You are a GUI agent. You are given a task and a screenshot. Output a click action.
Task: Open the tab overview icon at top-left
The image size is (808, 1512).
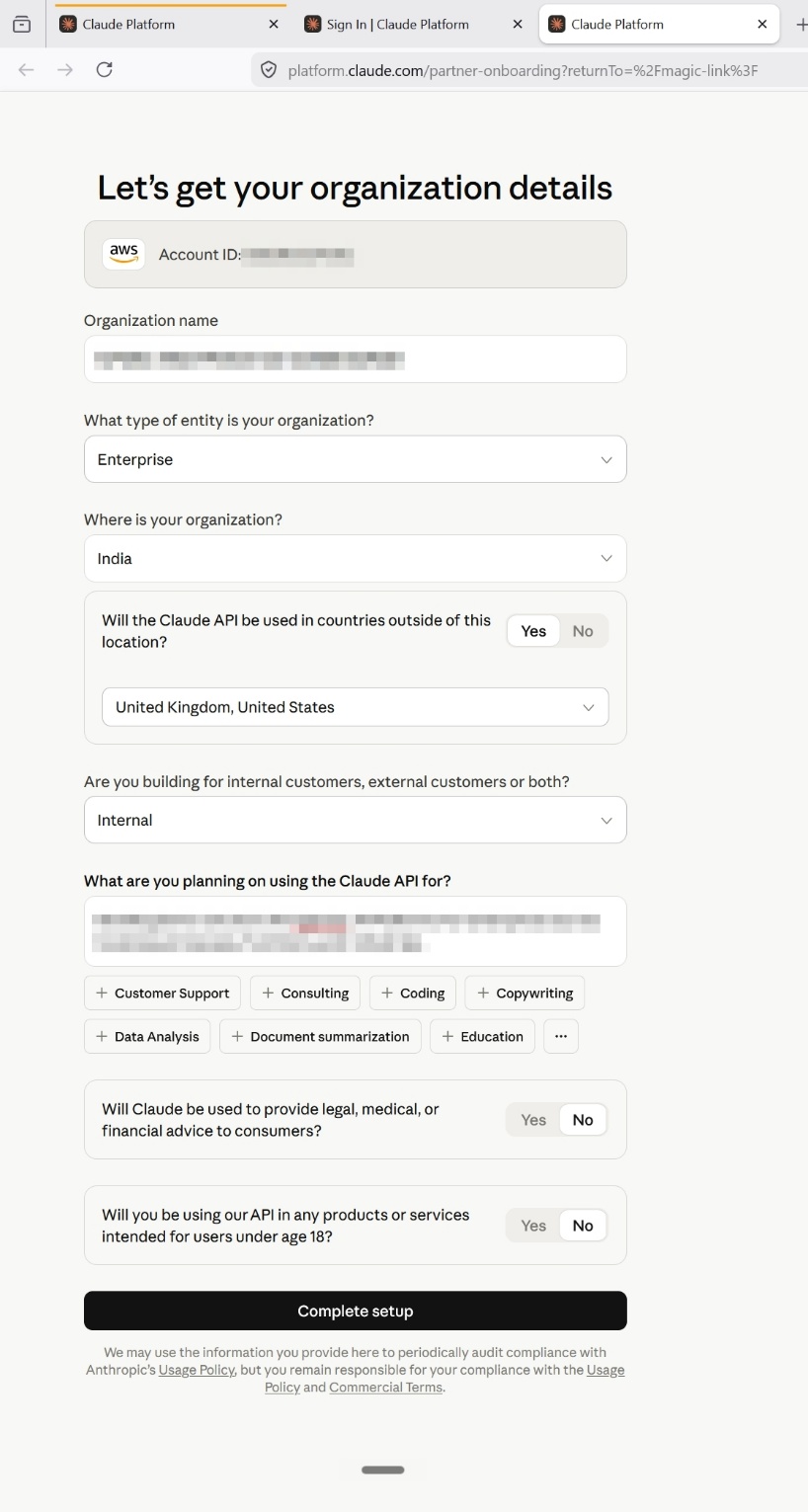point(22,24)
